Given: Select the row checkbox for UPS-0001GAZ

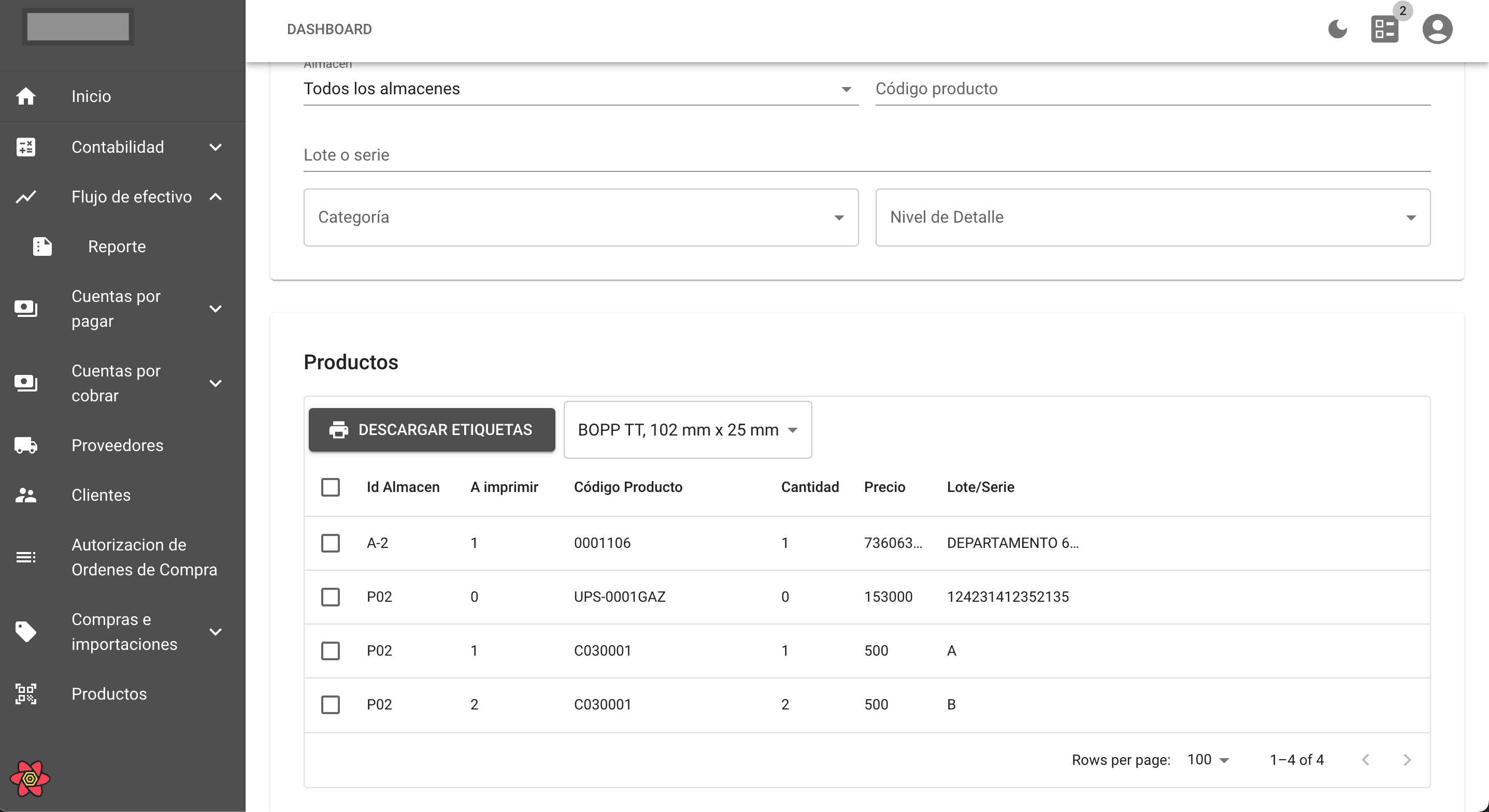Looking at the screenshot, I should (330, 597).
